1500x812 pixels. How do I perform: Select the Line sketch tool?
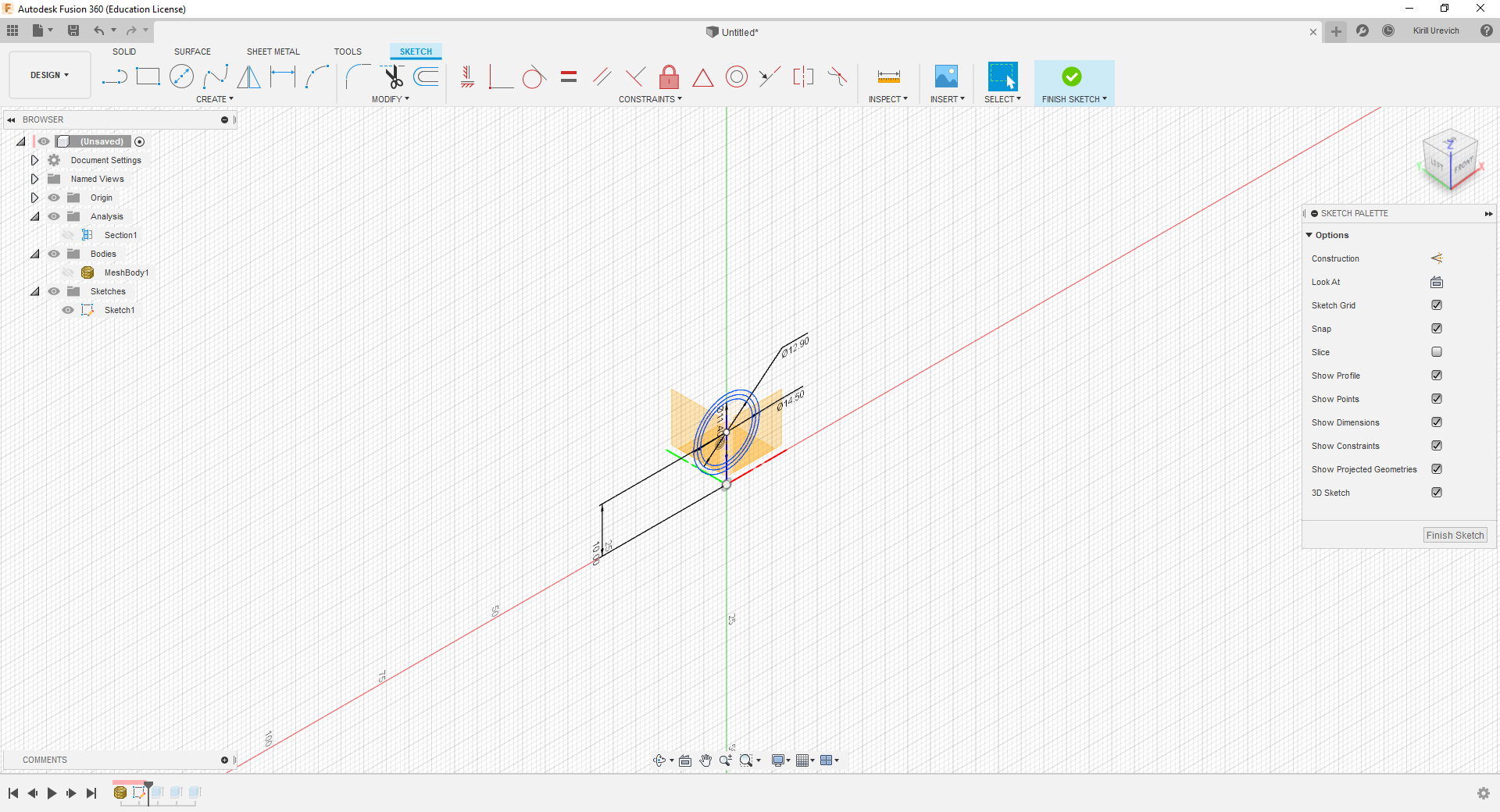pos(114,77)
